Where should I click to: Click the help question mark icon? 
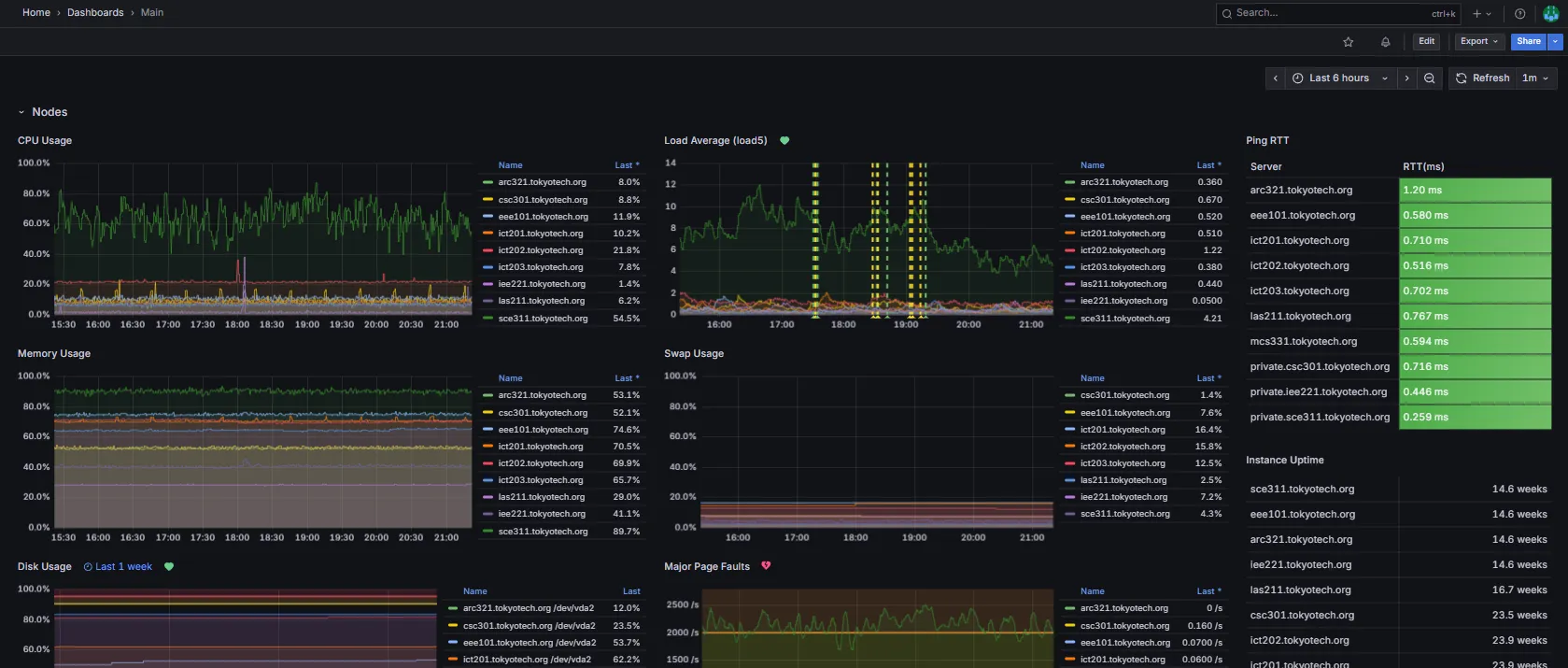point(1519,14)
